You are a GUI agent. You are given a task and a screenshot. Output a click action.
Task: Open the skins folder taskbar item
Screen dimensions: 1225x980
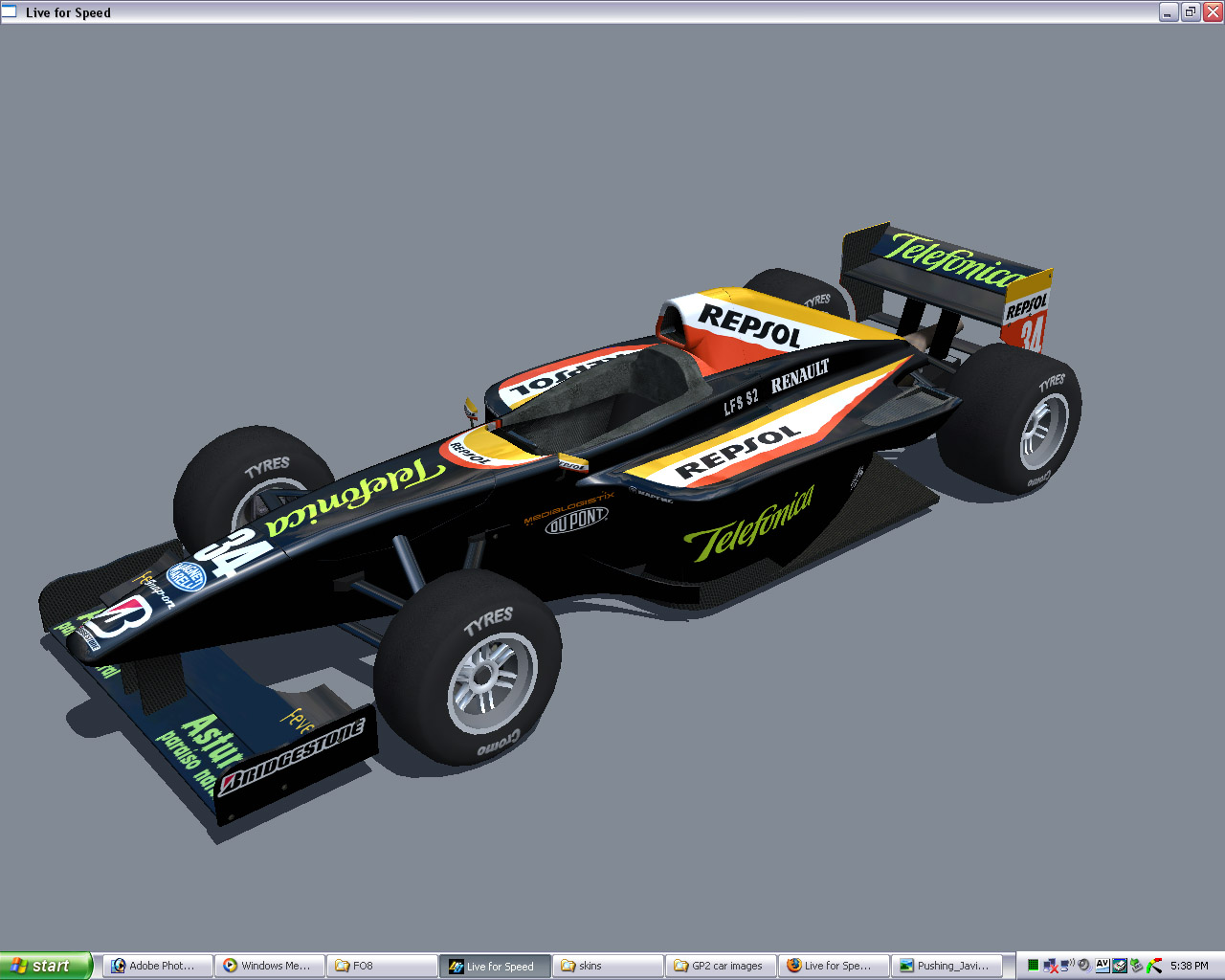tap(608, 966)
